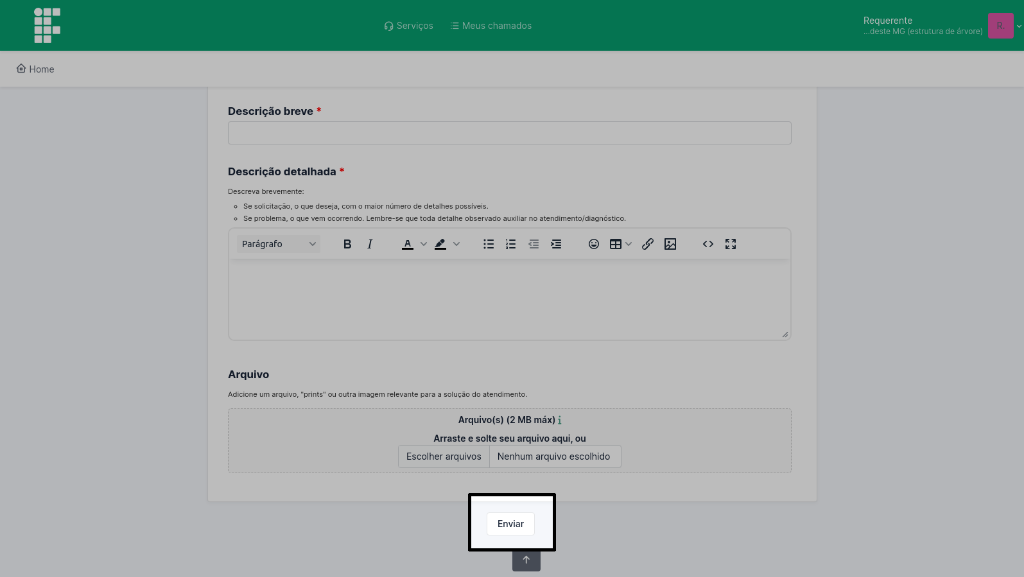View source code of the editor
This screenshot has width=1024, height=577.
pos(708,244)
